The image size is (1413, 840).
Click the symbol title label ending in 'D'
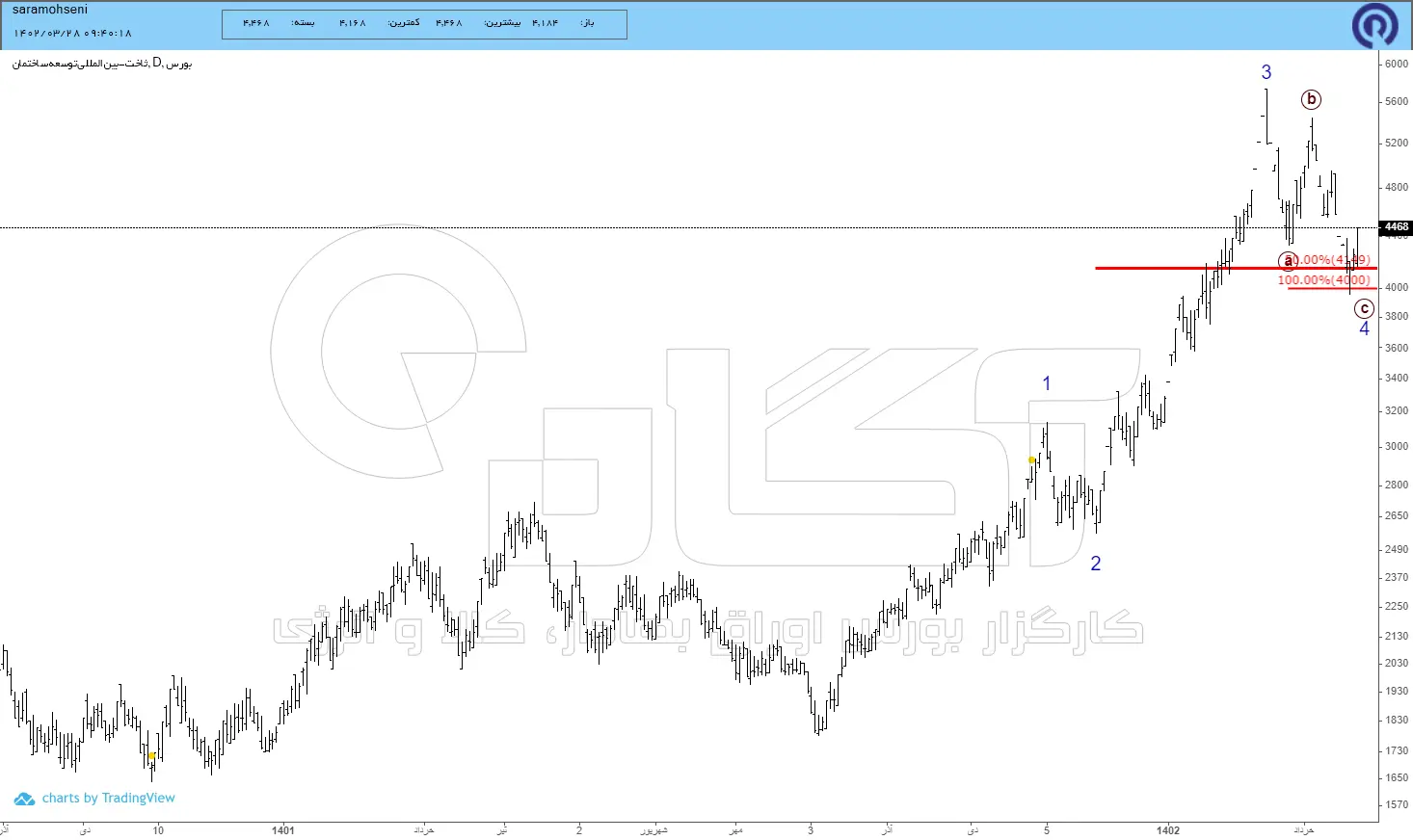point(102,64)
